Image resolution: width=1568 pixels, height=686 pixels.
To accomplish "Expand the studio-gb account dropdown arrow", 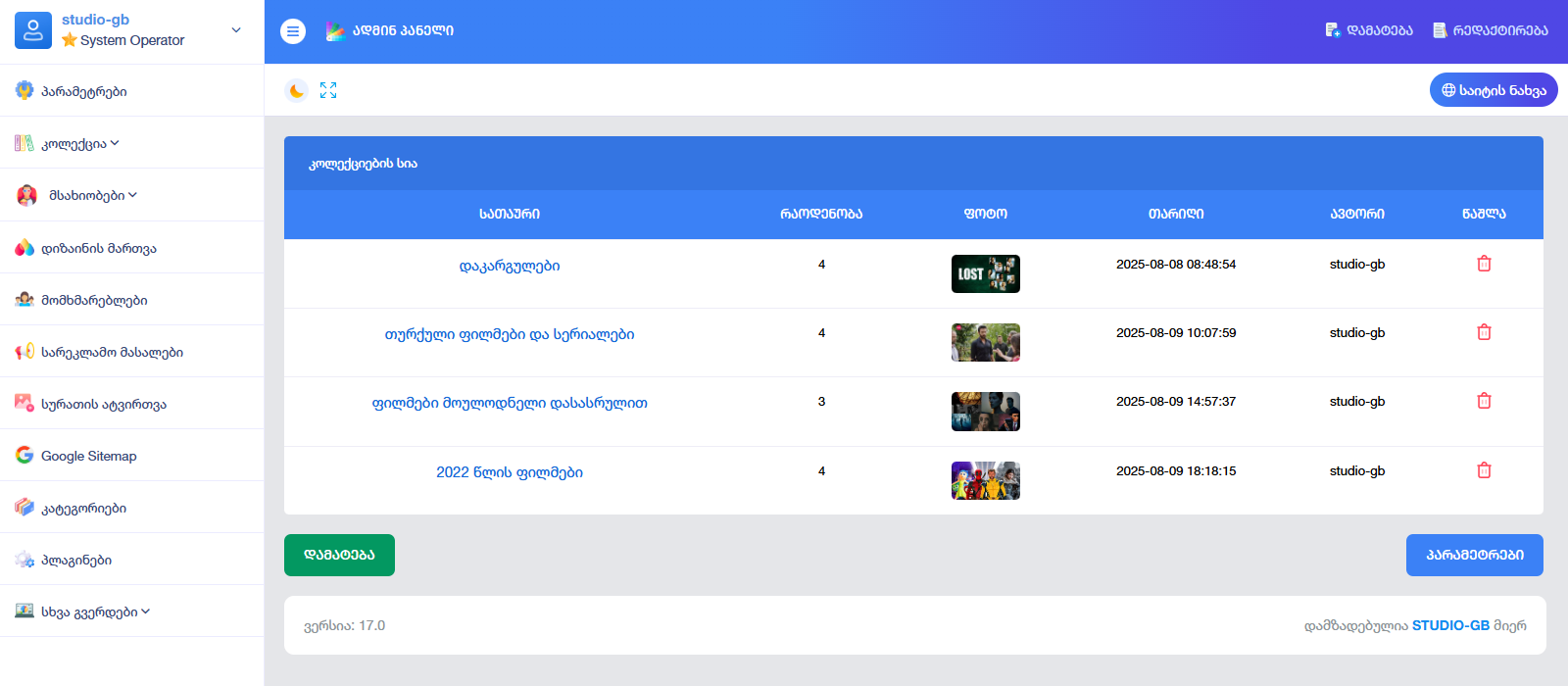I will (236, 30).
